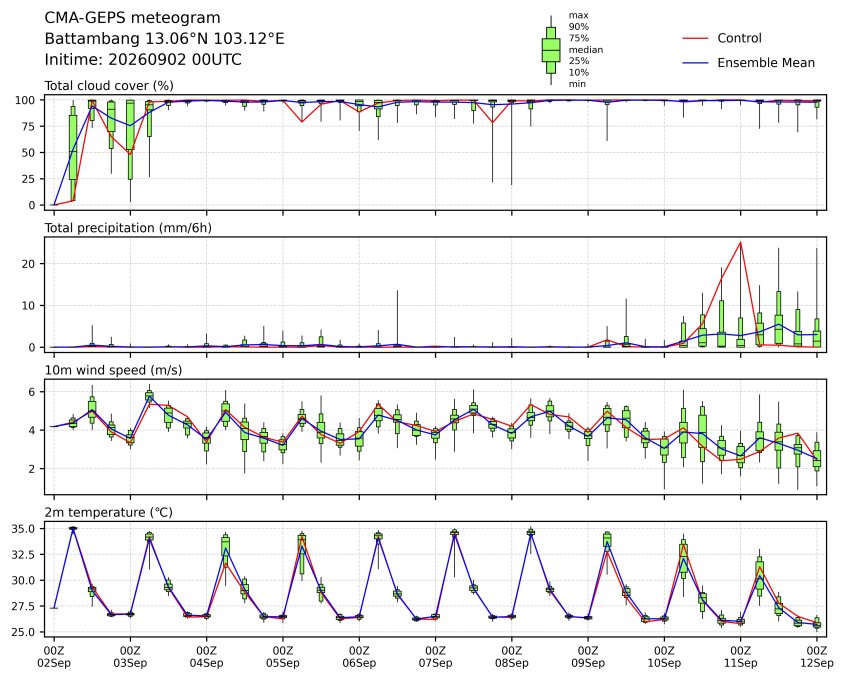Screen dimensions: 845x680
Task: Click the 00Z 05Sep axis label
Action: pos(283,656)
